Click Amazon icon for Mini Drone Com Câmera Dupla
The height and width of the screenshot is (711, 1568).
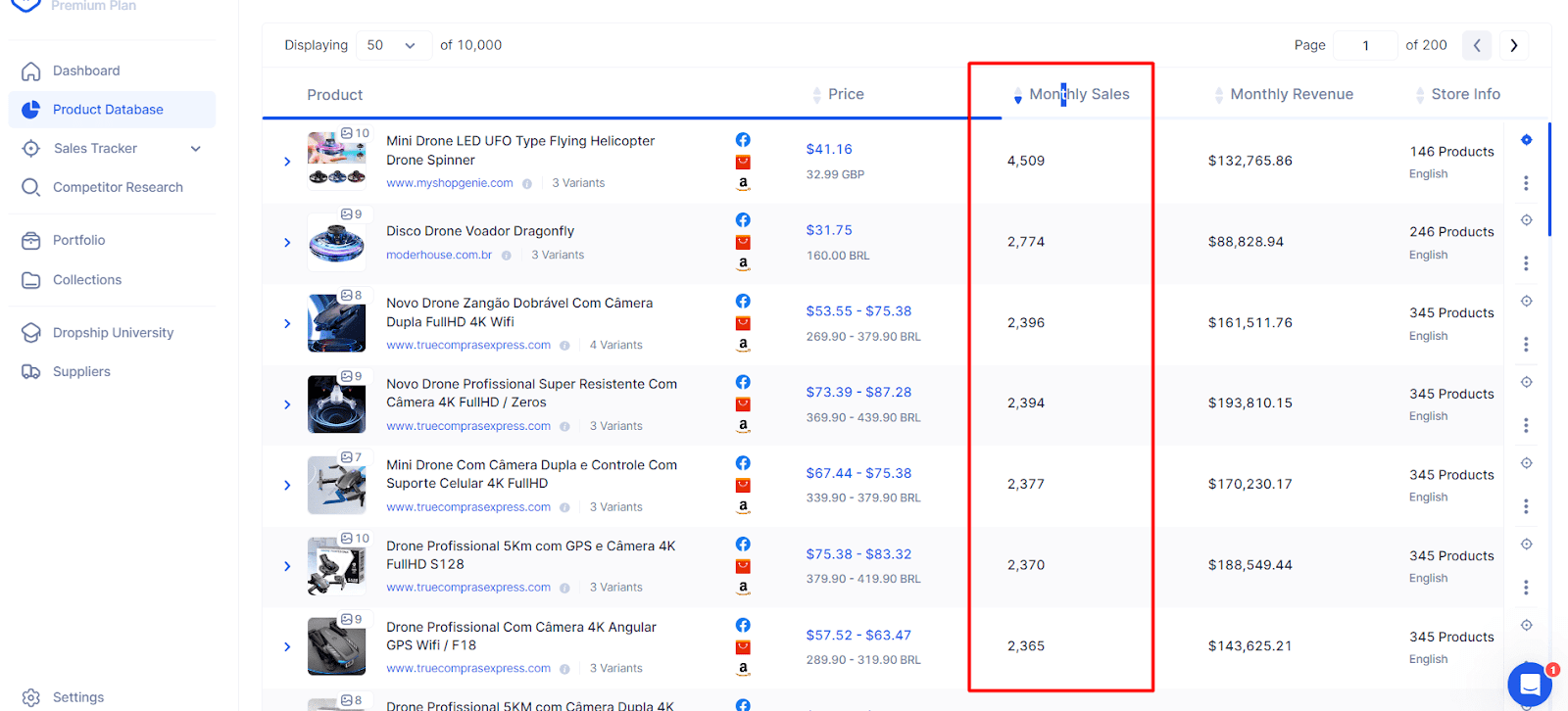click(x=743, y=506)
